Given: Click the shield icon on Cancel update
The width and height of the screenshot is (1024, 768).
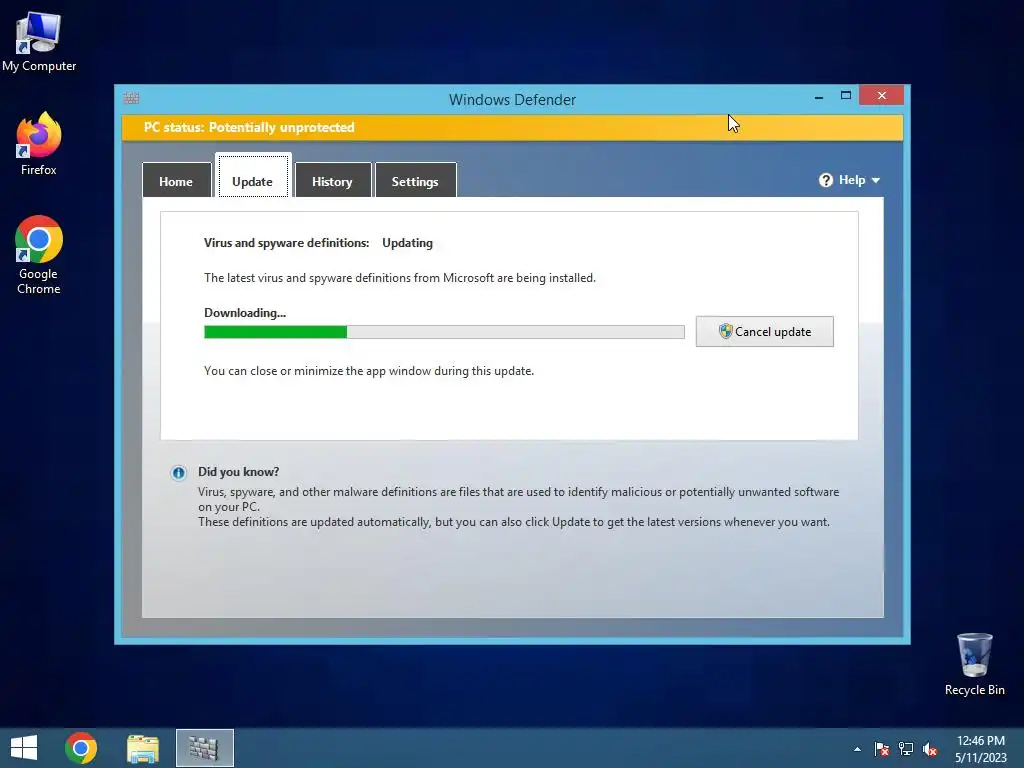Looking at the screenshot, I should click(725, 331).
